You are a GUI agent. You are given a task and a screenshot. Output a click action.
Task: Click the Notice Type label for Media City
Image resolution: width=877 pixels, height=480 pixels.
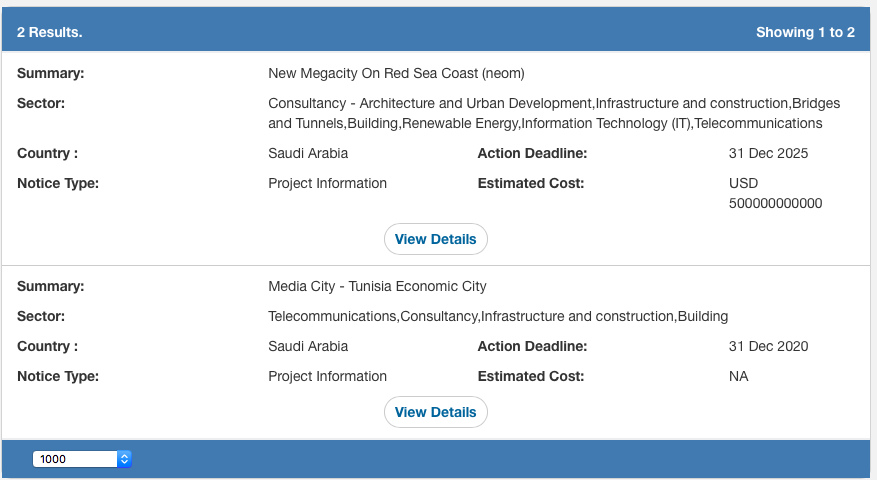58,376
